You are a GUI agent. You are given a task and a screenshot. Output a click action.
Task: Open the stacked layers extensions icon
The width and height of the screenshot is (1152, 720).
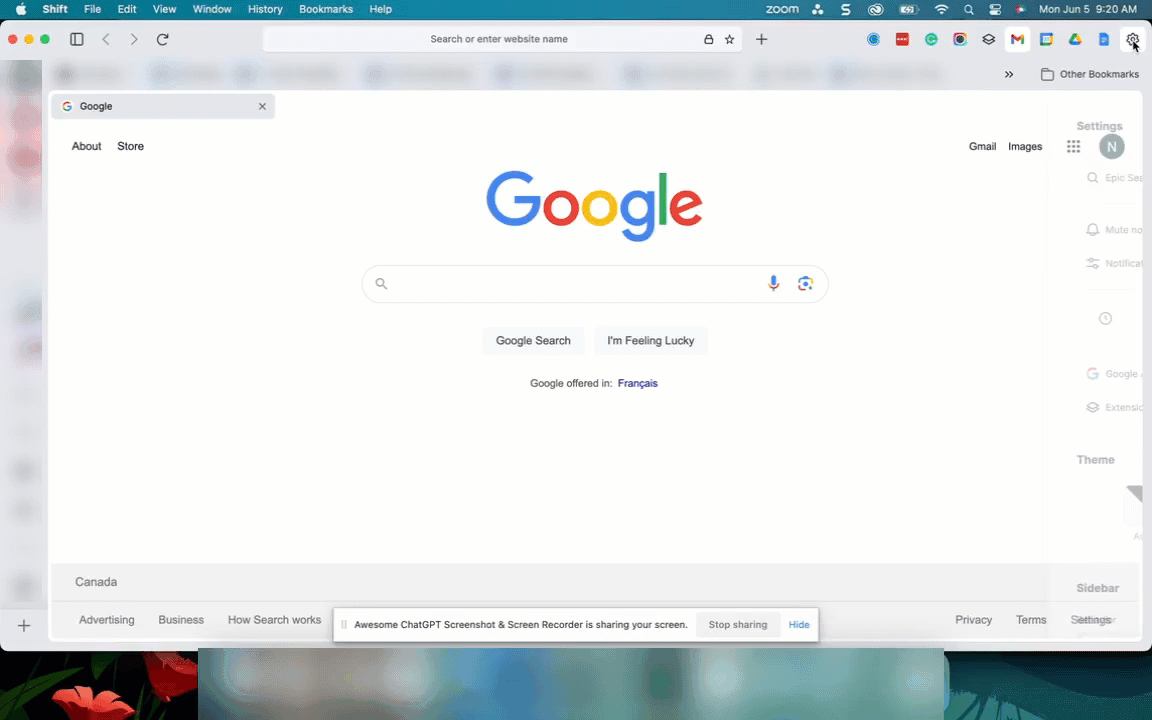(989, 39)
